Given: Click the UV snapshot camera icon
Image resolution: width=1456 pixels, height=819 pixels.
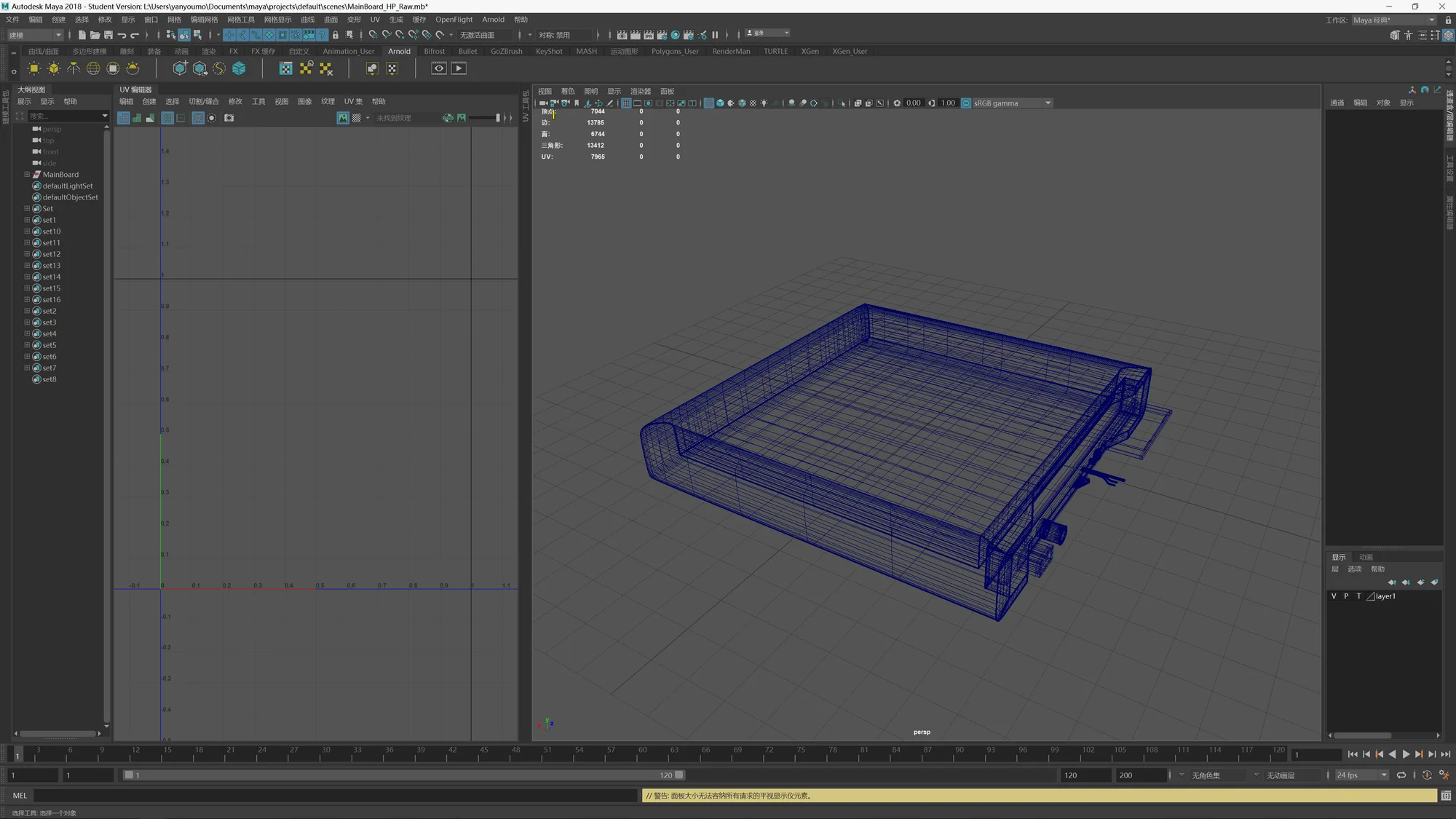Looking at the screenshot, I should coord(229,118).
